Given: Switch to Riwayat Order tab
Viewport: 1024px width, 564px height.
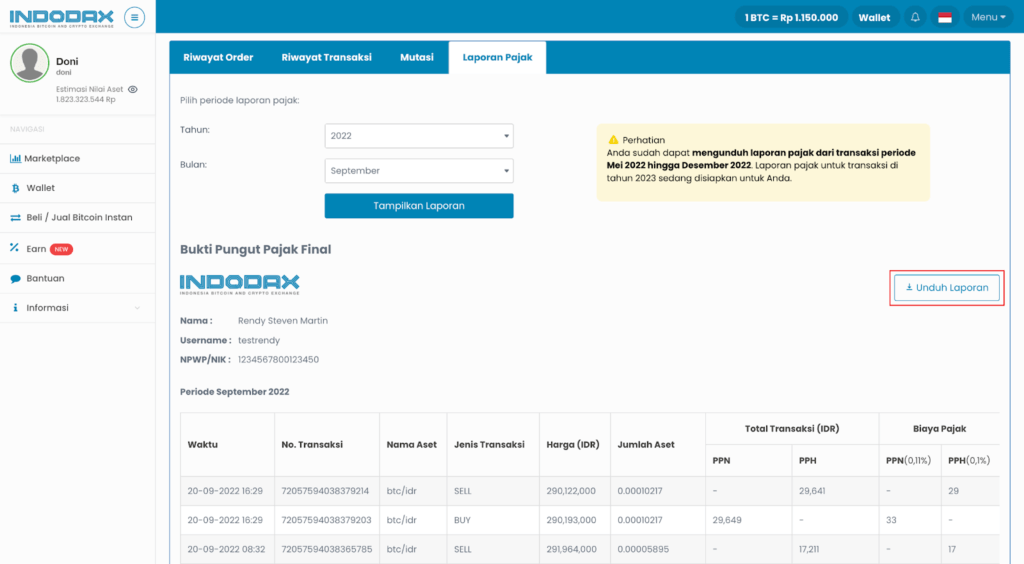Looking at the screenshot, I should tap(218, 57).
